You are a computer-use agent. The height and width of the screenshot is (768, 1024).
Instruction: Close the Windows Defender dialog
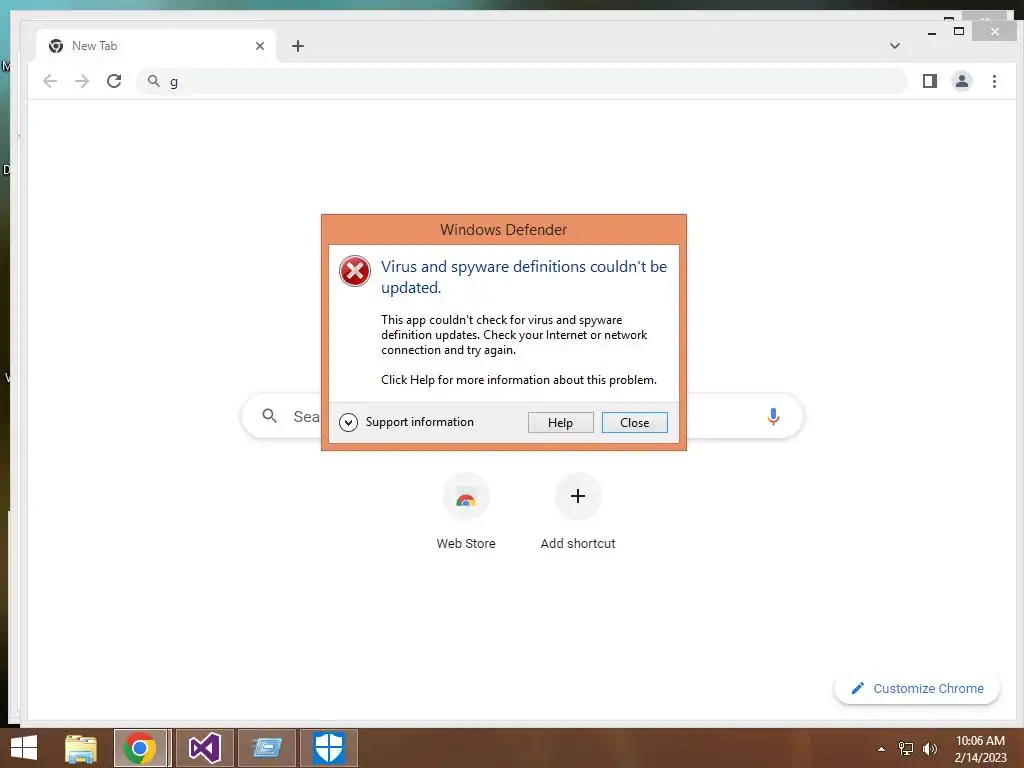(x=634, y=423)
